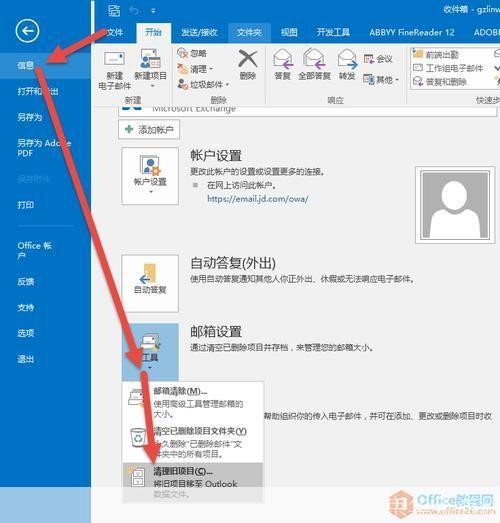The image size is (500, 523).
Task: Choose 邮箱清除(M) from the menu
Action: coord(193,402)
